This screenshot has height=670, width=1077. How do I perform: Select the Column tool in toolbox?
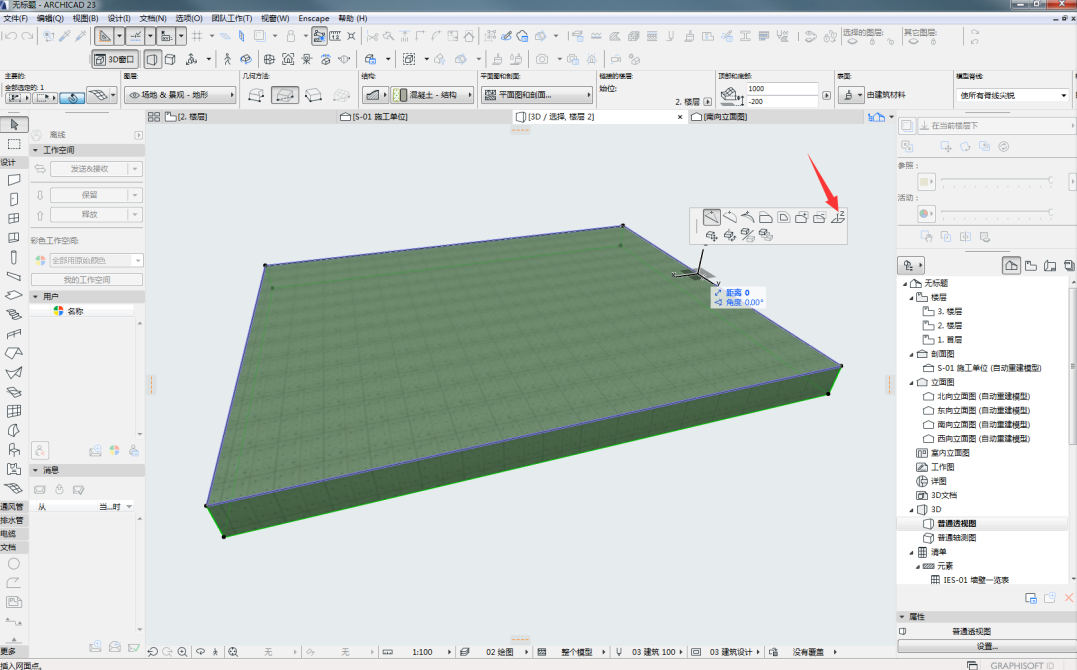(14, 257)
